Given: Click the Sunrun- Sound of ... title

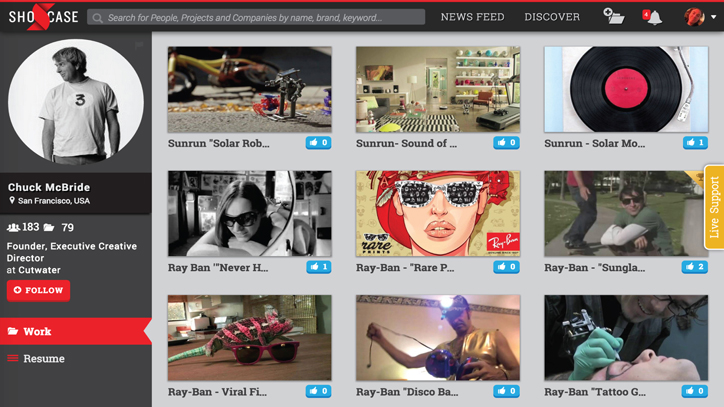Looking at the screenshot, I should (406, 143).
